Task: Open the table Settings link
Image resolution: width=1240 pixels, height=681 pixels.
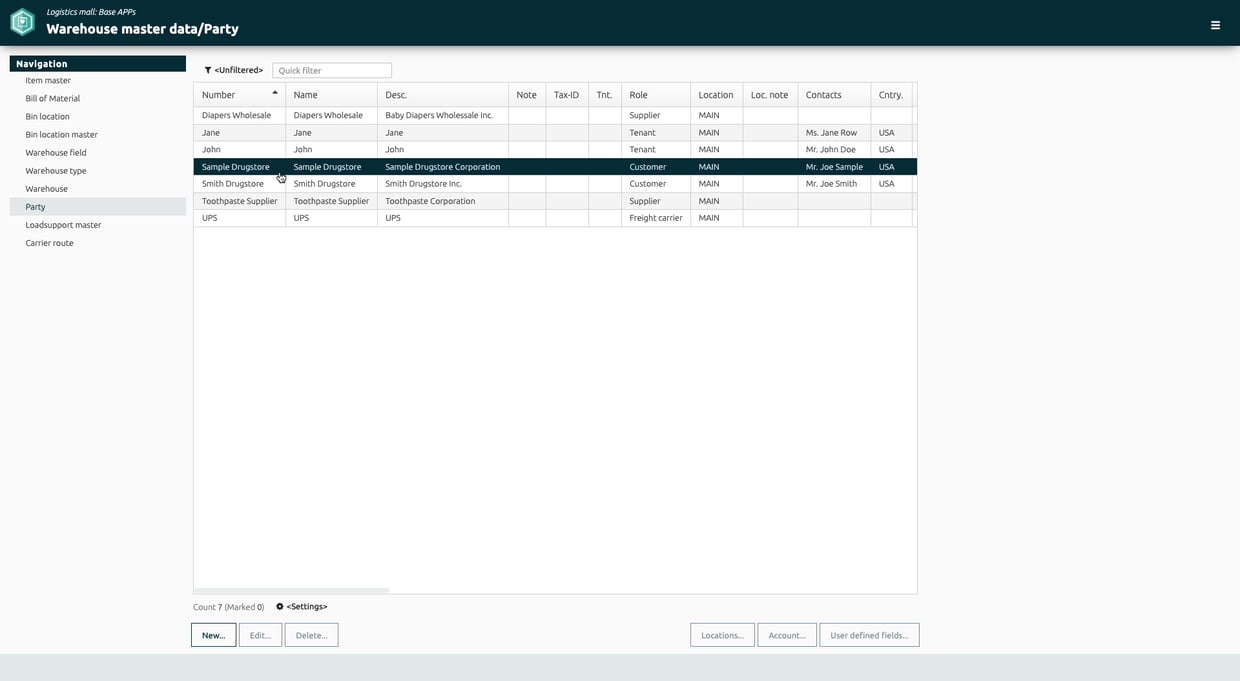Action: 301,606
